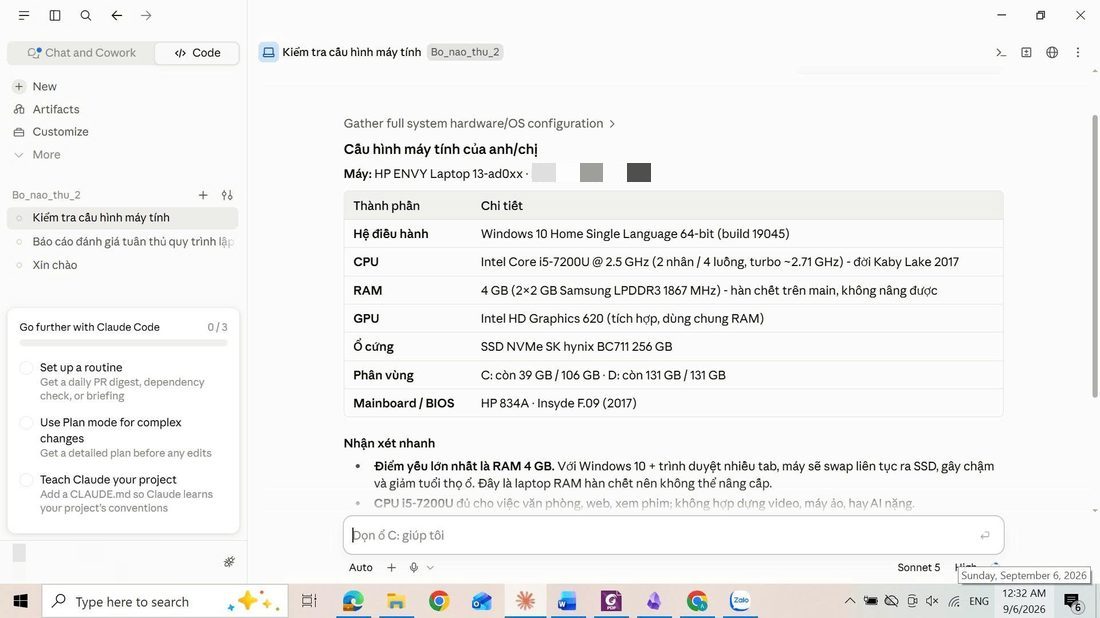Click the panel-plus icon beside terminal icon
1100x618 pixels.
pyautogui.click(x=1026, y=53)
